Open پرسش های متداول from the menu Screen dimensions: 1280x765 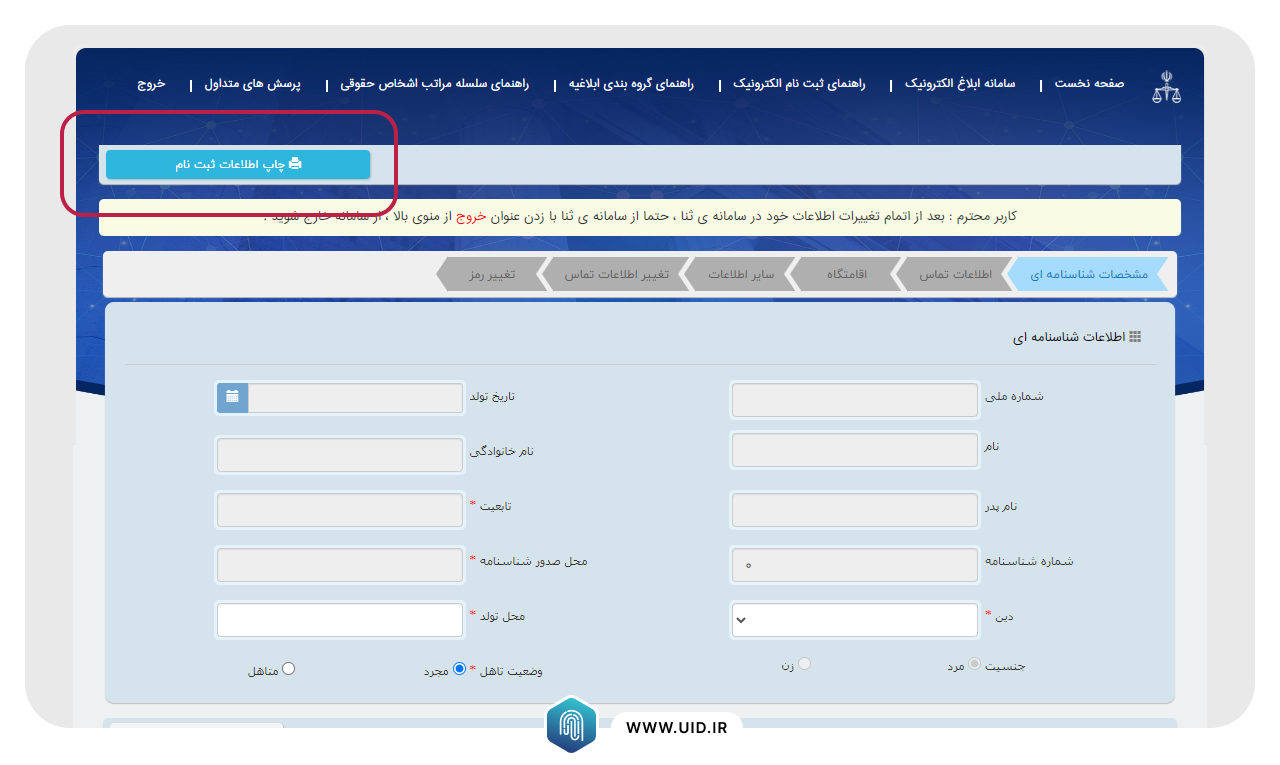tap(260, 84)
